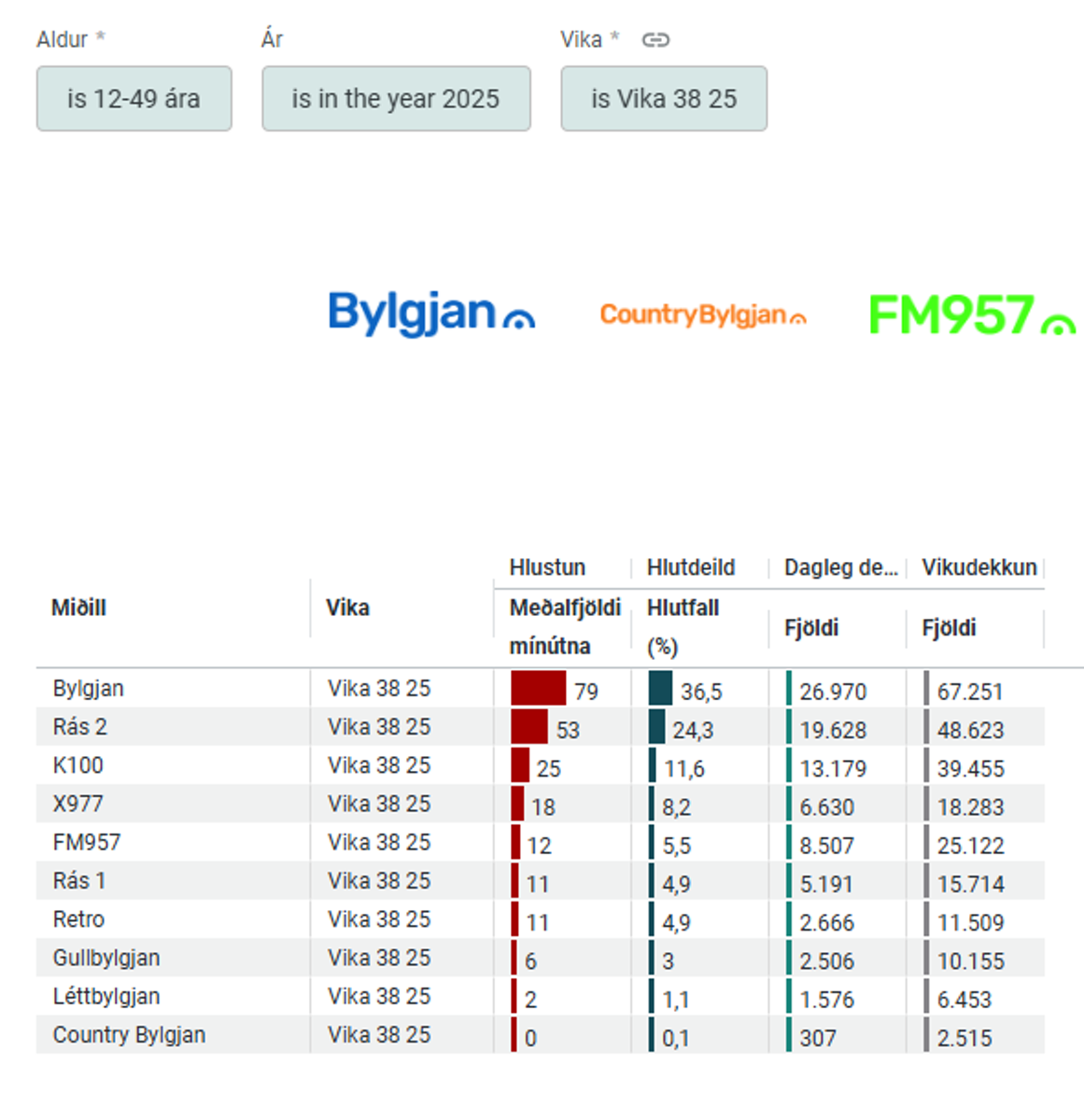
Task: Click FM957 weekly reach value 25.122
Action: (970, 846)
